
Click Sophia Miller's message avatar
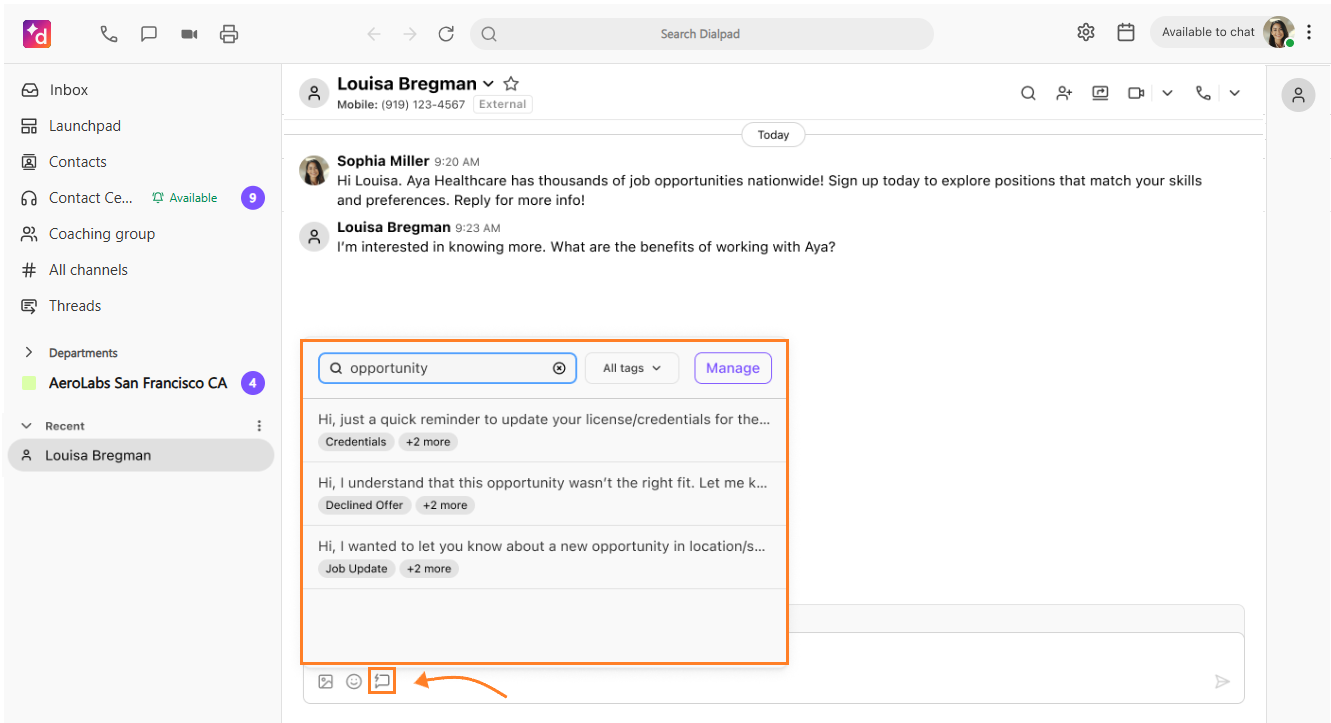314,171
